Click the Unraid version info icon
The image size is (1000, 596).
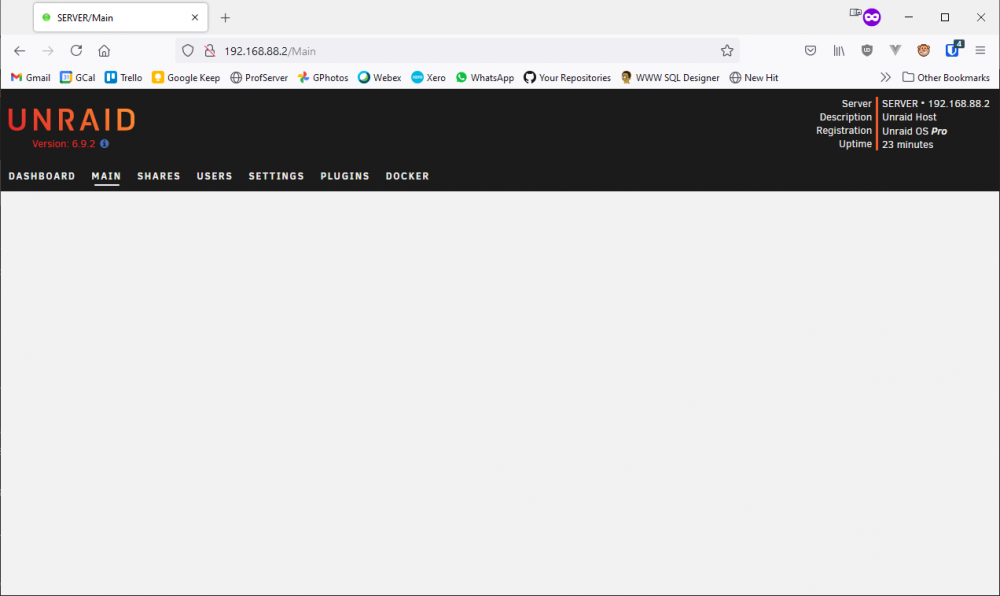click(x=105, y=144)
